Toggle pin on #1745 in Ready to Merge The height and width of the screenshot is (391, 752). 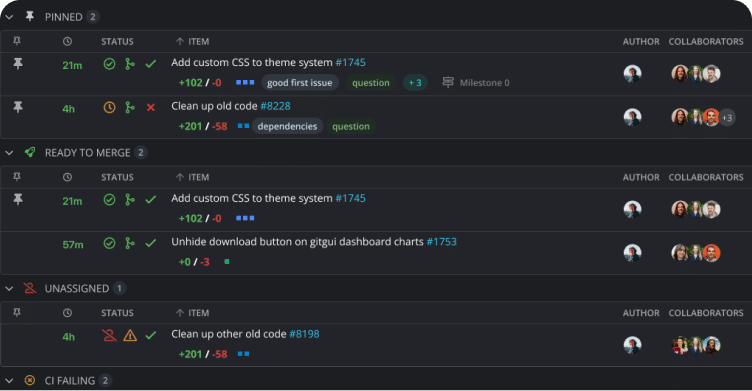tap(18, 199)
